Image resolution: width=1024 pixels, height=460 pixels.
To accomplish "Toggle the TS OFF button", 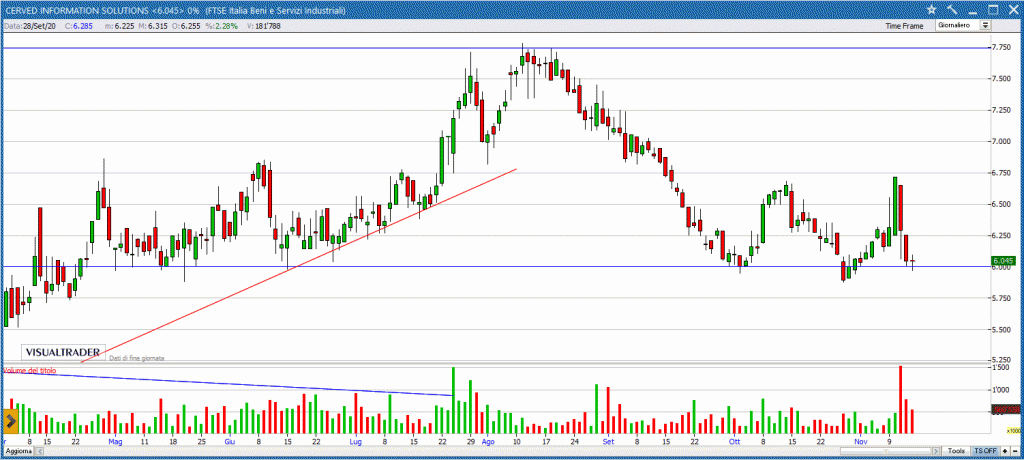I will point(985,452).
